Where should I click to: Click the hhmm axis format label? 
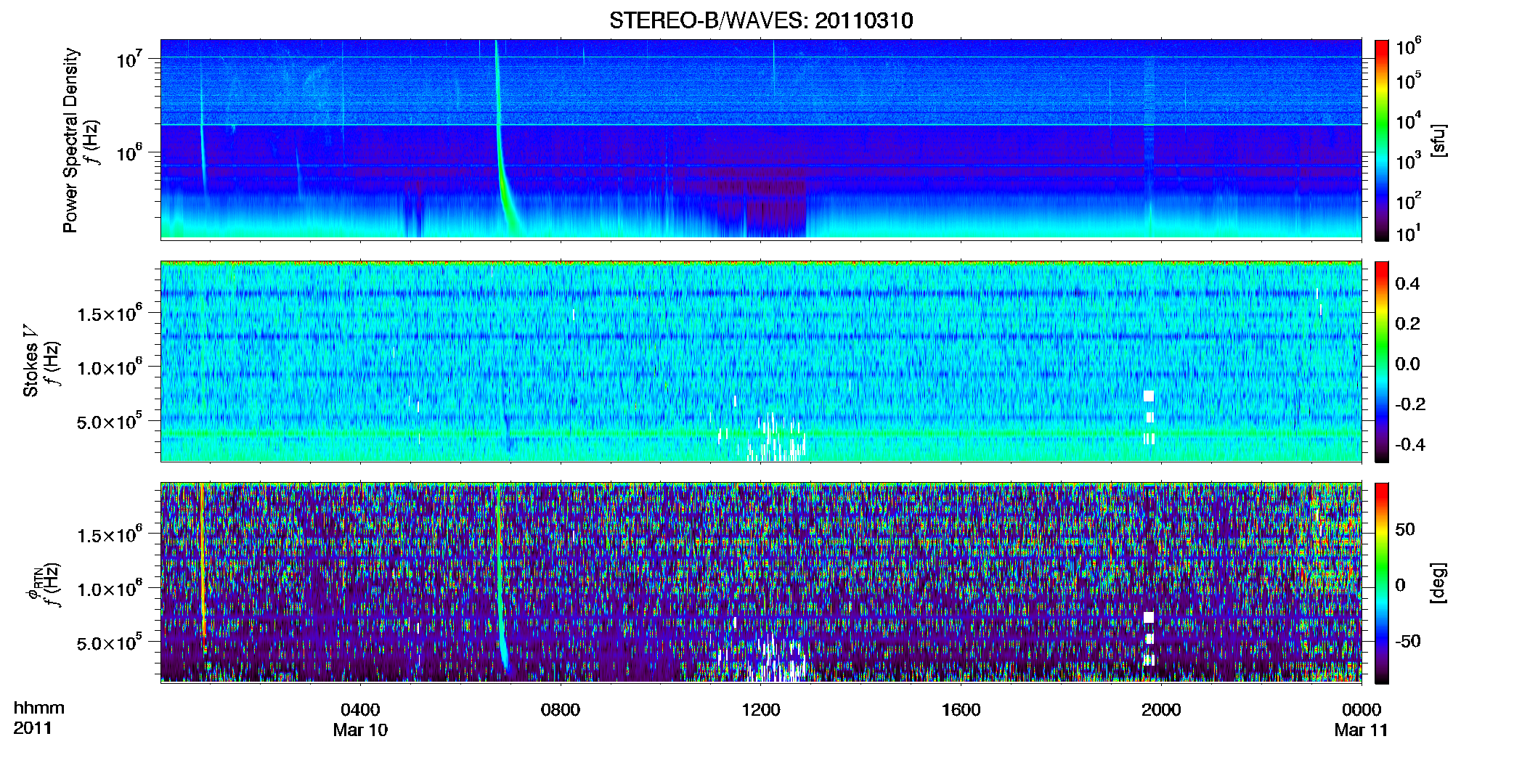pos(39,708)
